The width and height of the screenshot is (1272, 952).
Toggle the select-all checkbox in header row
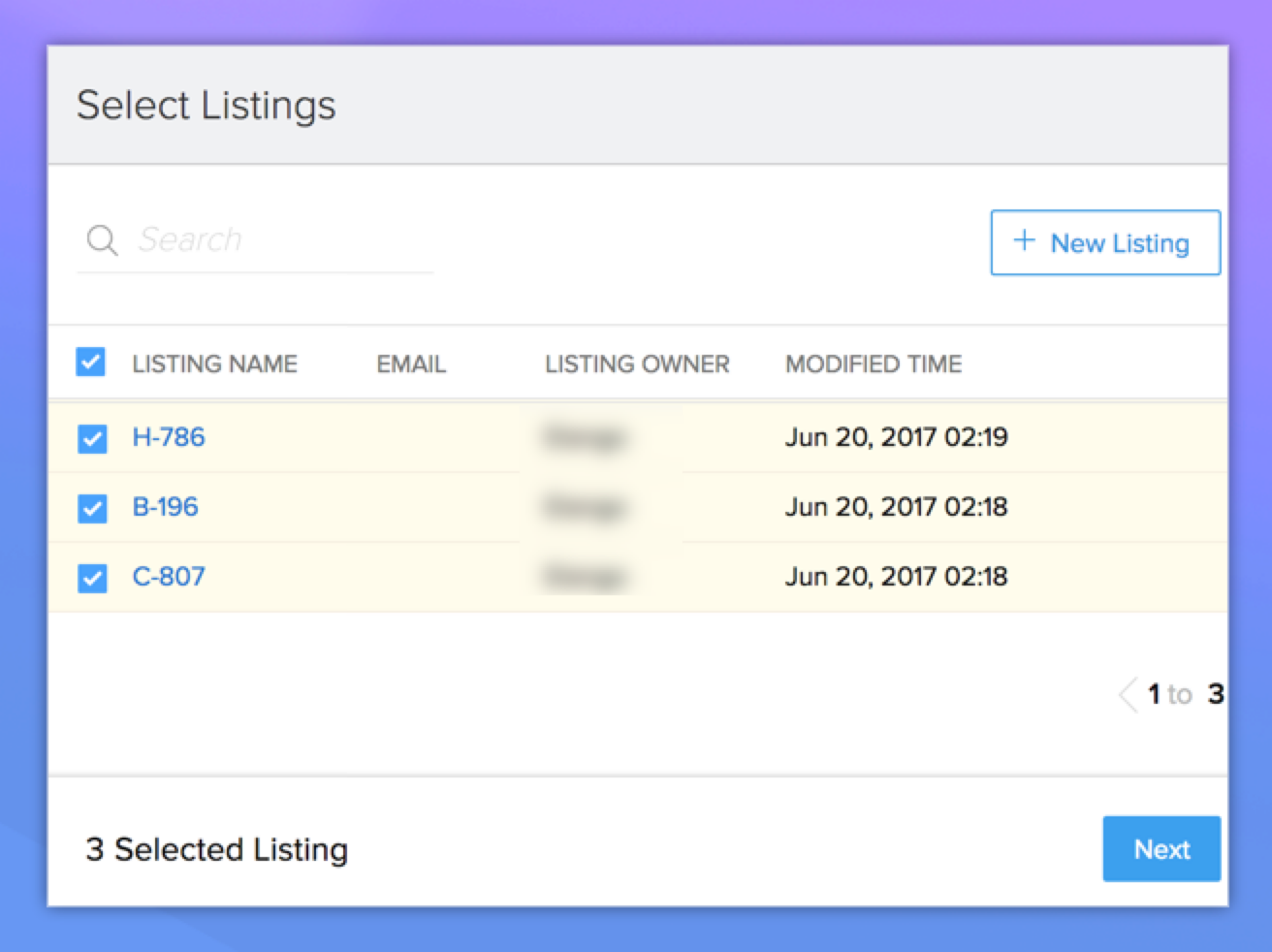[x=91, y=363]
